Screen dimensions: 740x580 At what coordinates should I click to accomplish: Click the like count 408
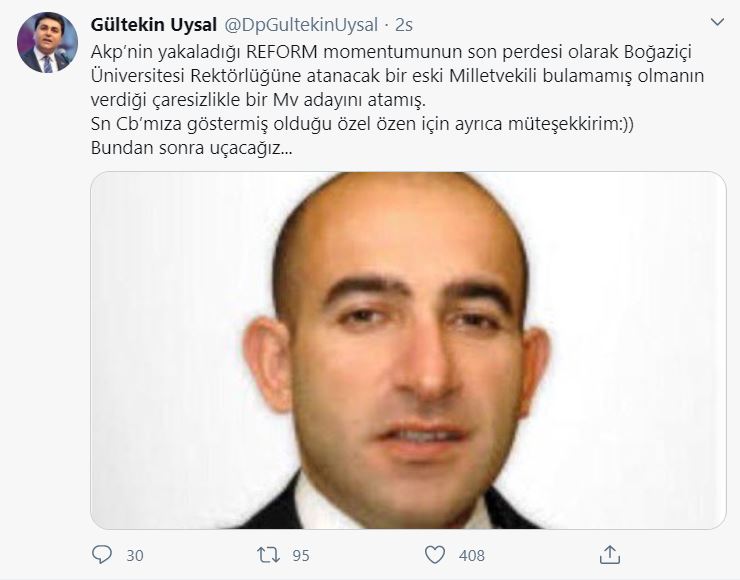coord(471,555)
